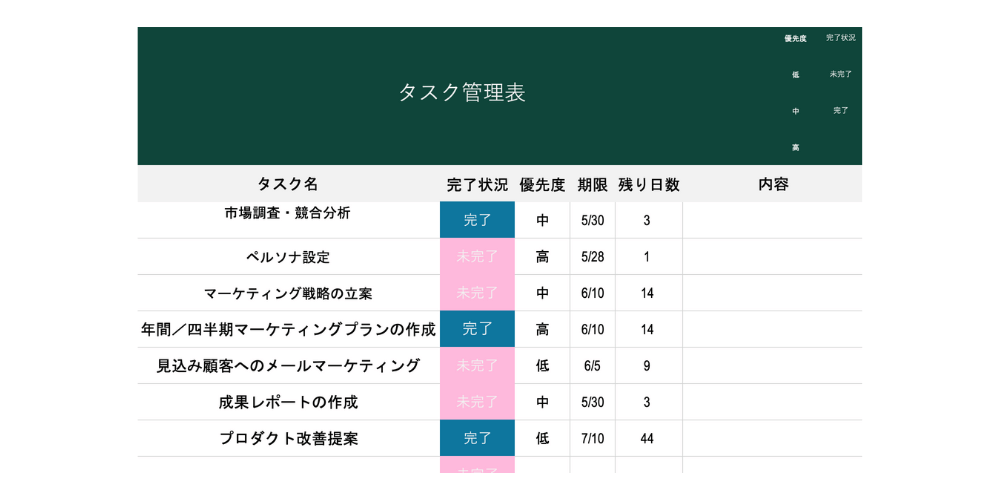Select the タスク名 column header
This screenshot has width=1000, height=500.
click(x=288, y=184)
